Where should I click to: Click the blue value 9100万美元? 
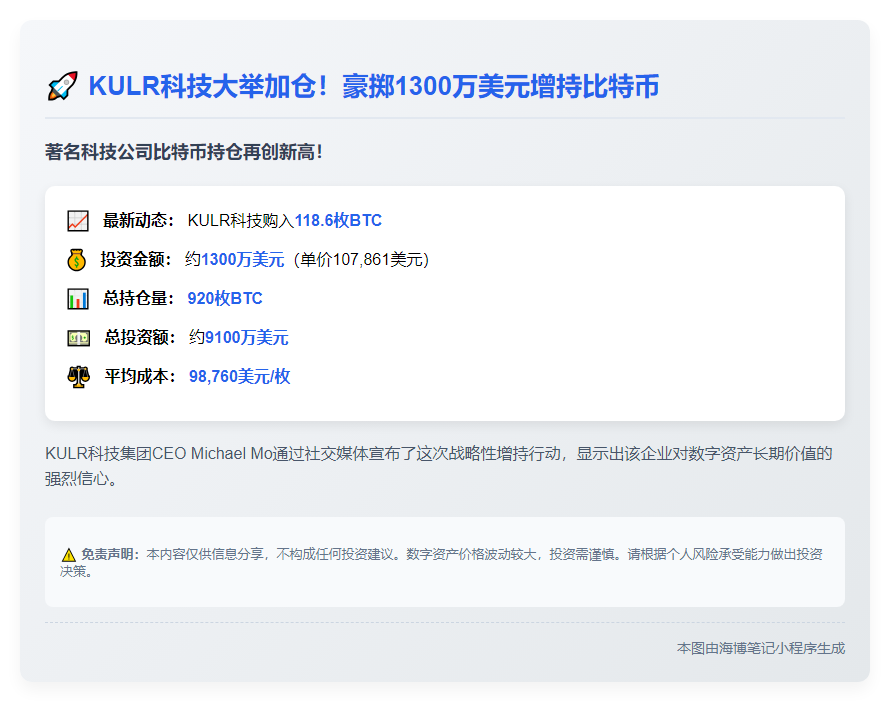246,337
